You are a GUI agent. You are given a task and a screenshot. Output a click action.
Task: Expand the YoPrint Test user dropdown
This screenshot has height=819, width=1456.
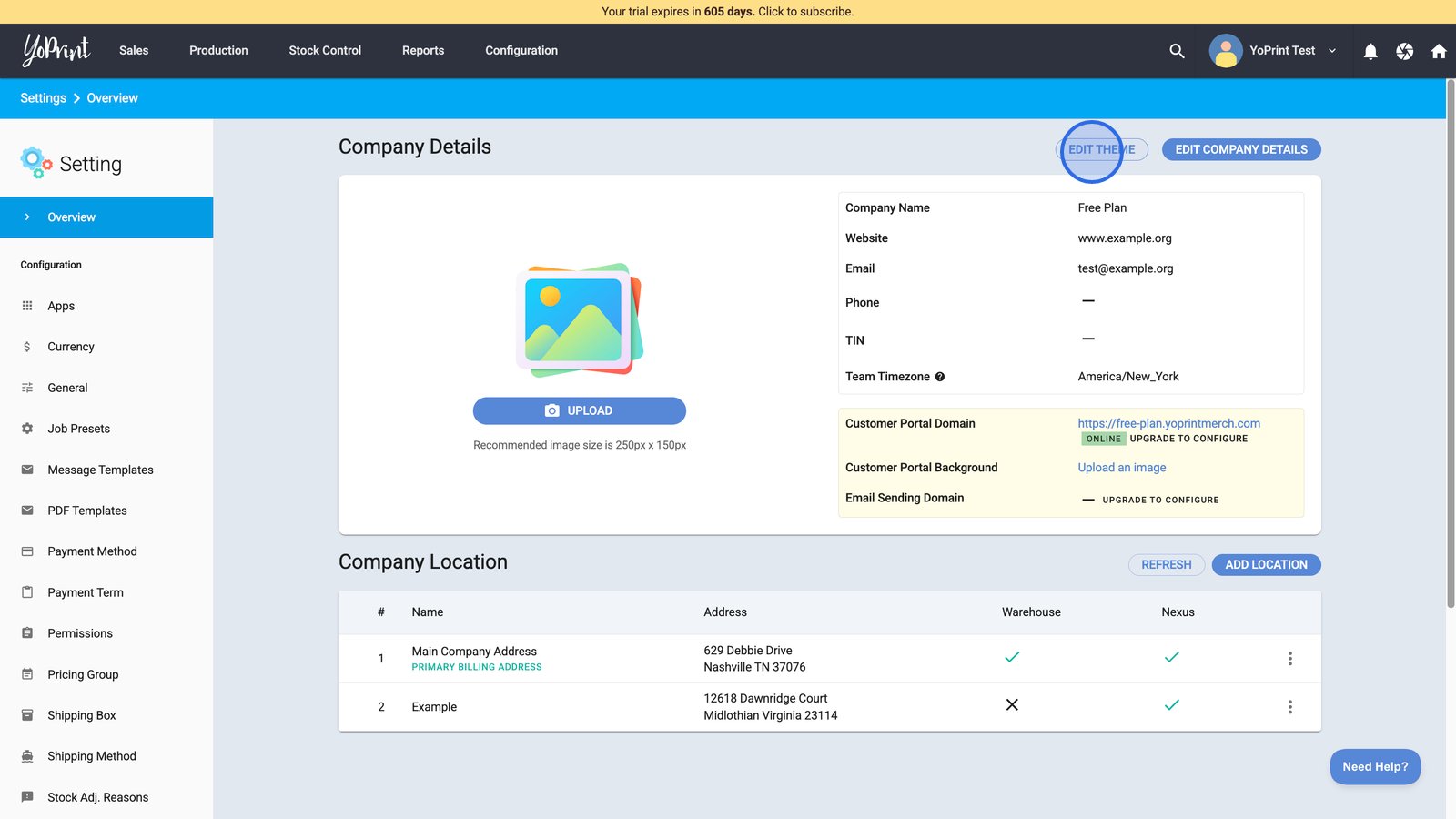coord(1332,51)
